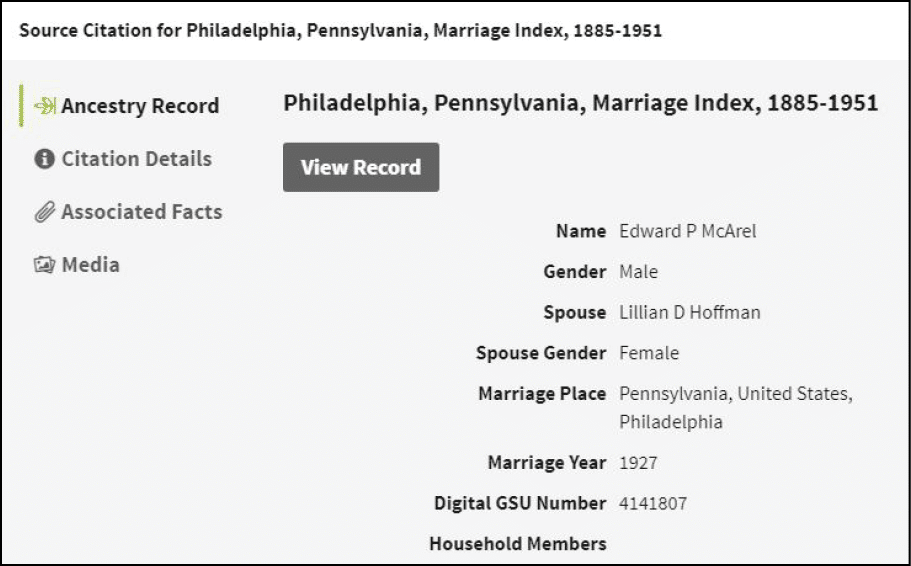Click the Gender value Male
Screen dimensions: 911x566
pos(638,272)
